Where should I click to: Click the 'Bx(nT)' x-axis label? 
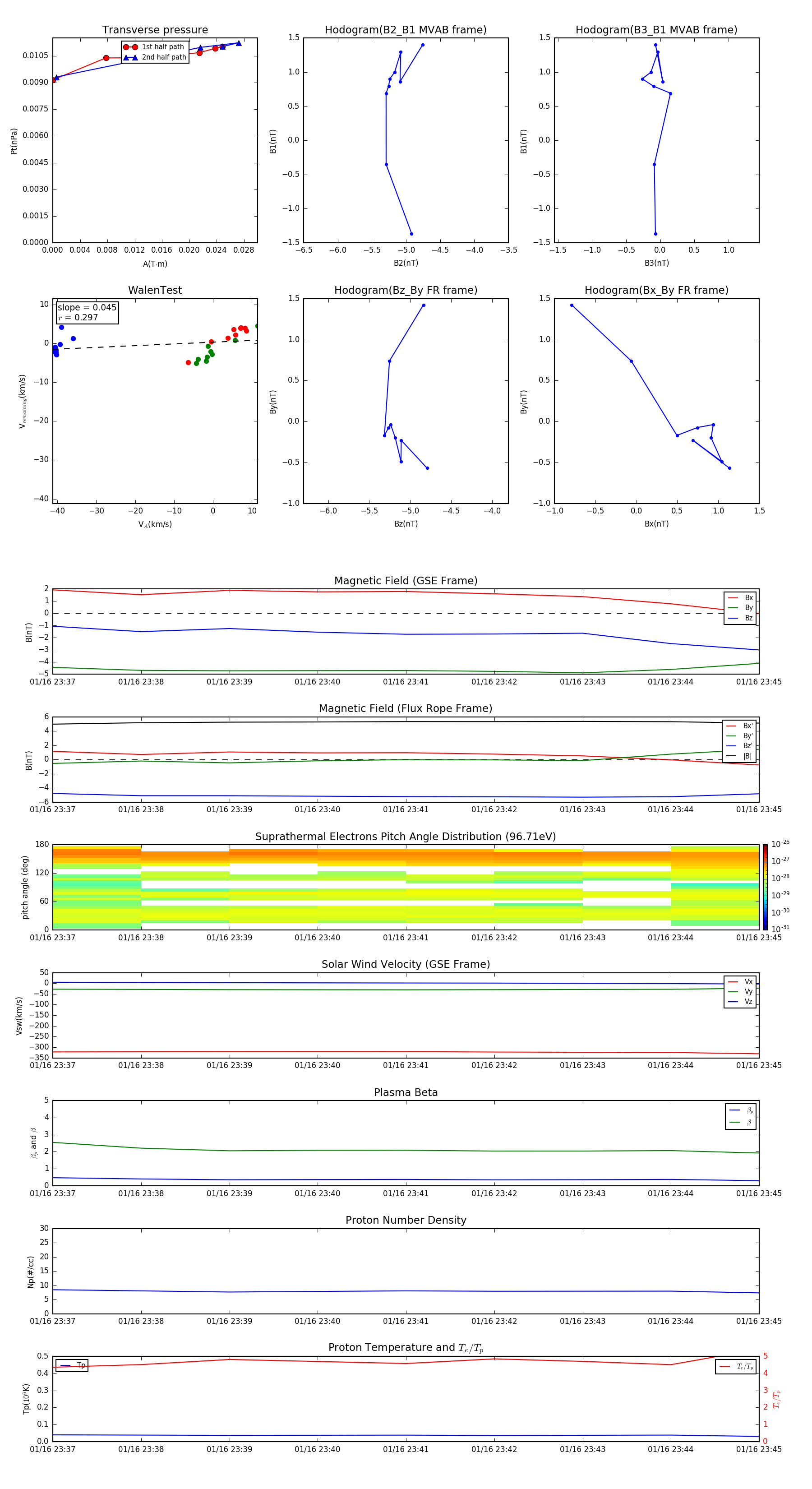[656, 524]
